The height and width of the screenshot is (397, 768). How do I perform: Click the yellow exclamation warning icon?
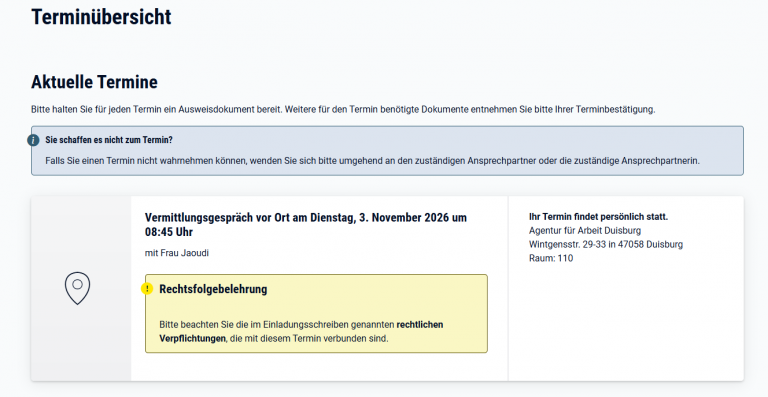[147, 289]
